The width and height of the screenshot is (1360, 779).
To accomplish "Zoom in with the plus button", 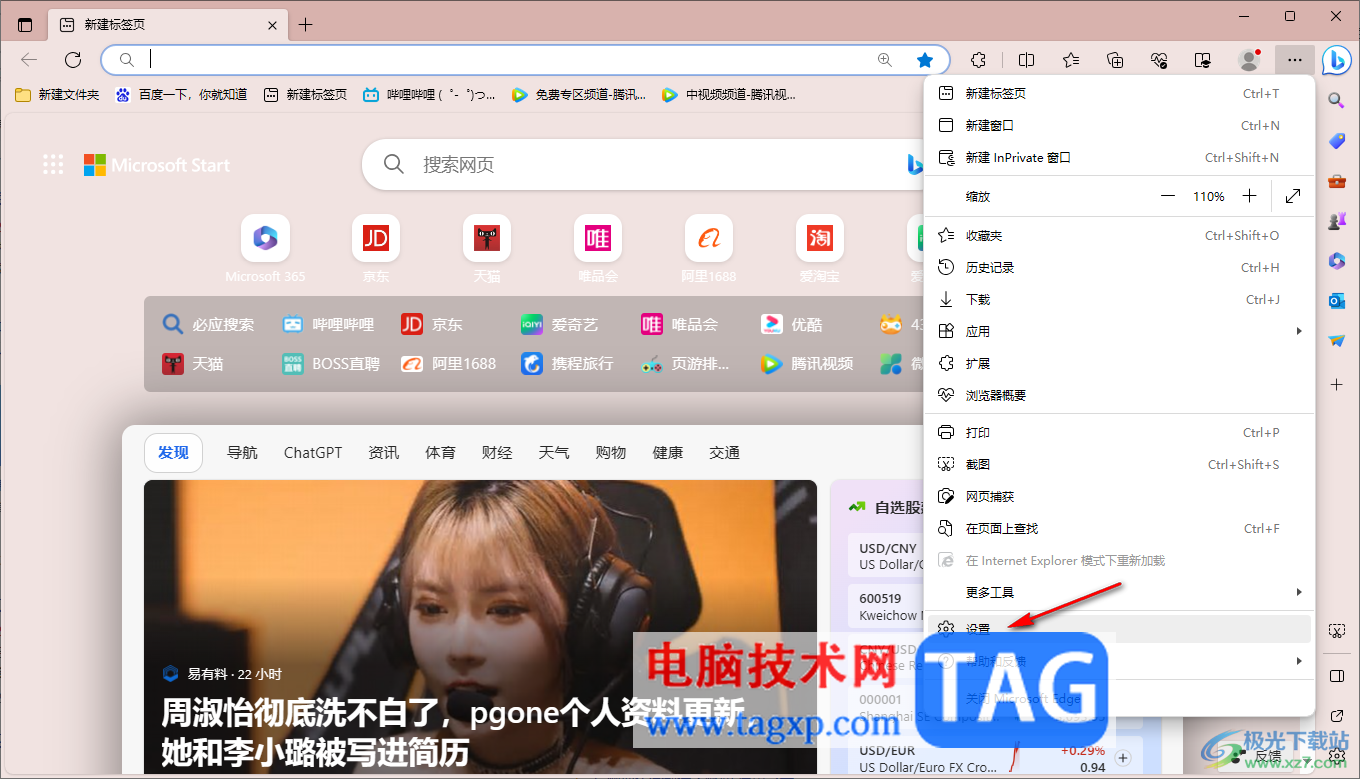I will click(x=1249, y=196).
